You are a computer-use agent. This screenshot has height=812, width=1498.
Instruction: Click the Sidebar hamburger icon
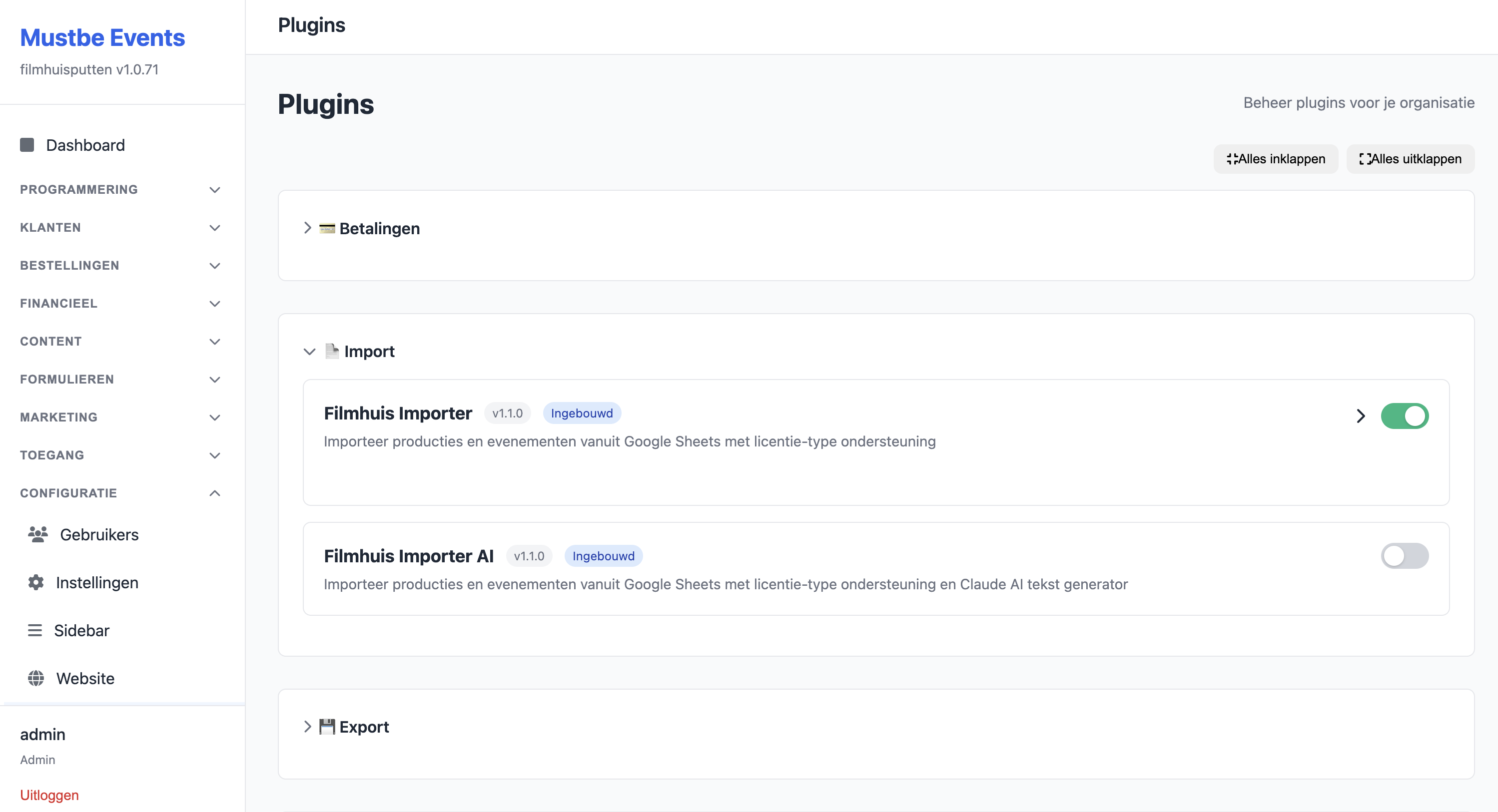pos(34,630)
